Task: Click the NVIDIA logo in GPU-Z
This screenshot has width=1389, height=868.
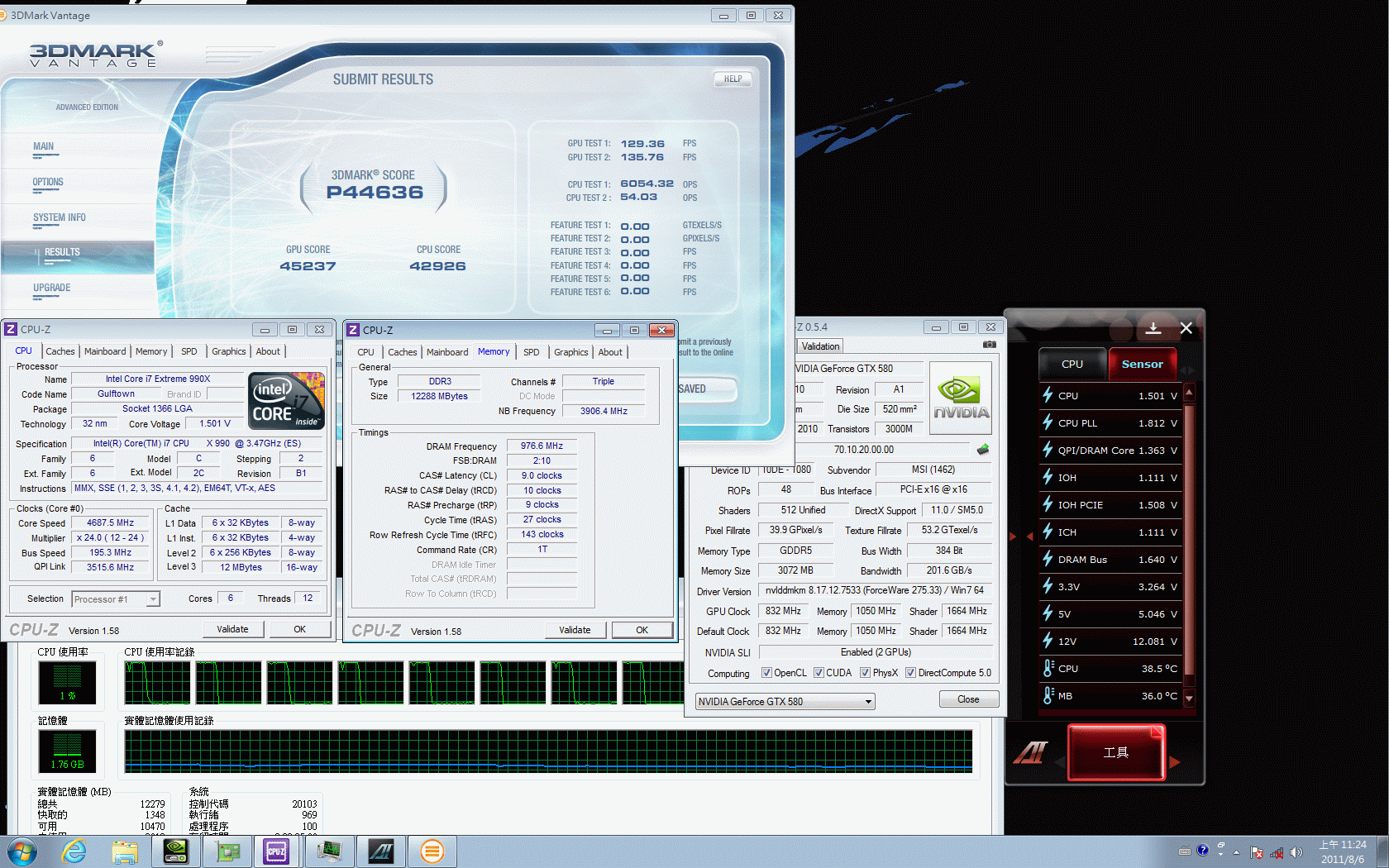Action: [961, 398]
